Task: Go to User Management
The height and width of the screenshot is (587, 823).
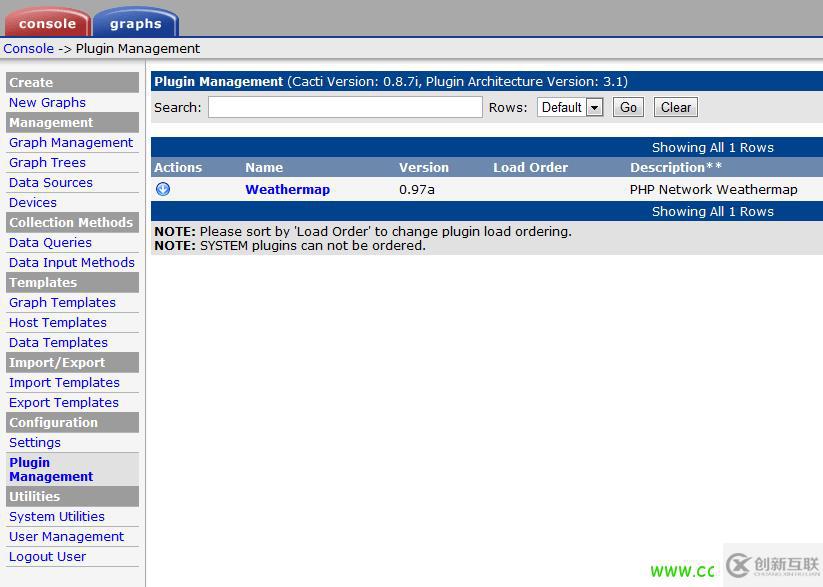Action: (66, 536)
